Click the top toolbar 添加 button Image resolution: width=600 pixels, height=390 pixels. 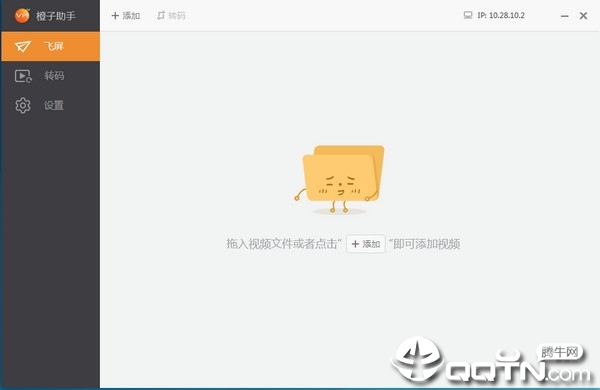(x=126, y=16)
